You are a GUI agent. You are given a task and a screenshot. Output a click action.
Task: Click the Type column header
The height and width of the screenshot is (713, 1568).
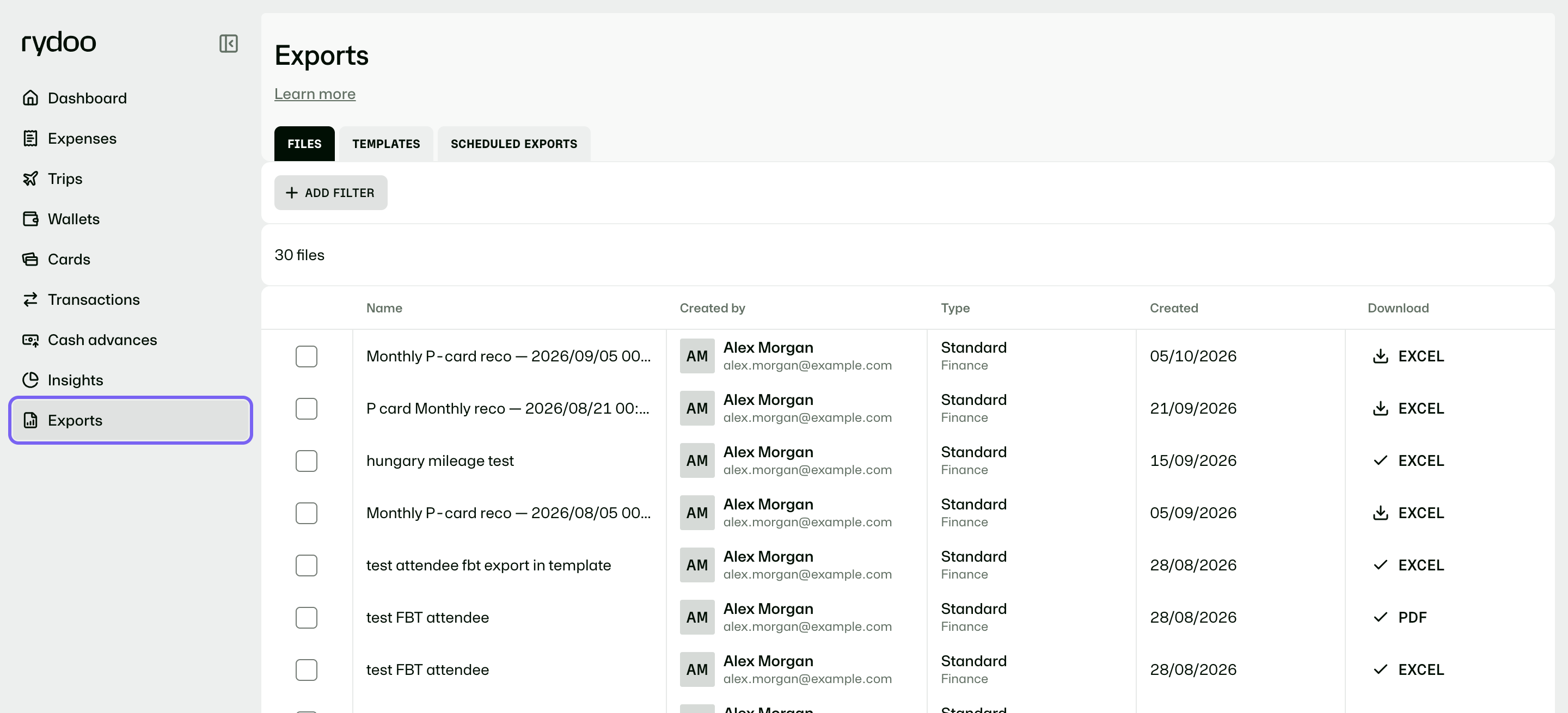[x=955, y=308]
